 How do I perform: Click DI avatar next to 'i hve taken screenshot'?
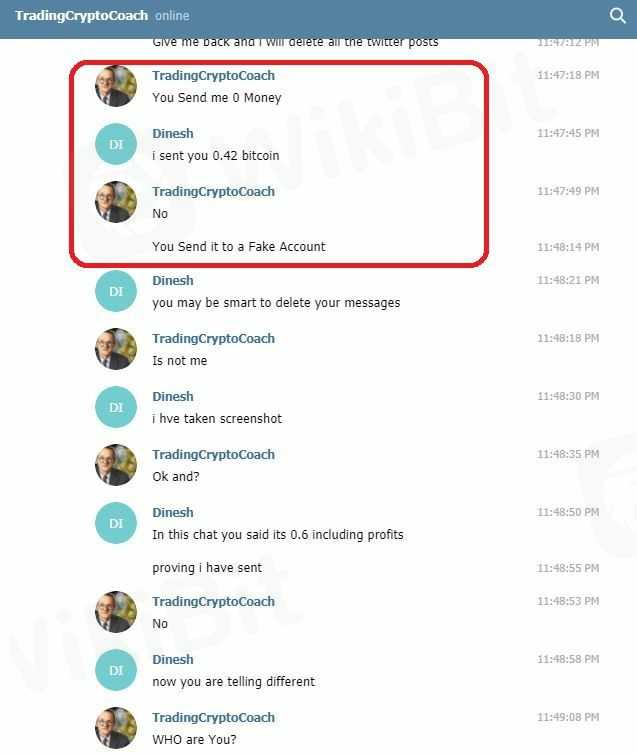pos(116,407)
